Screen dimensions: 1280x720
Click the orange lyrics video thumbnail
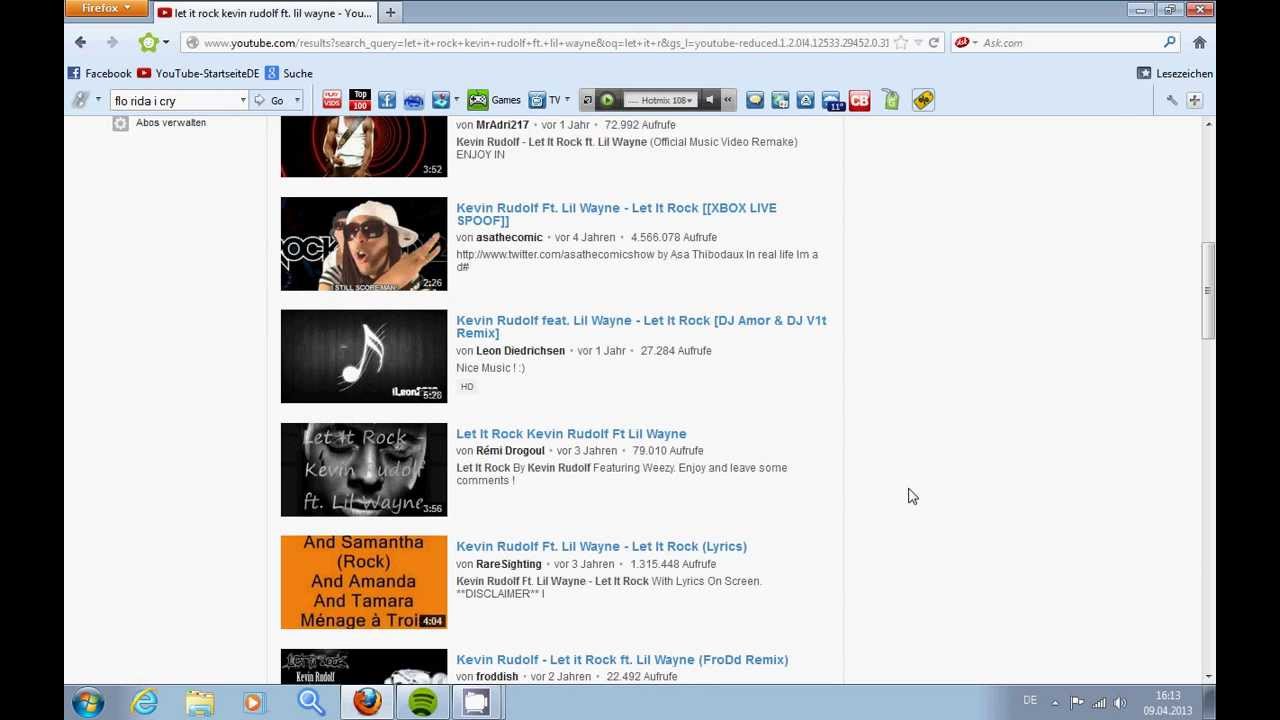pyautogui.click(x=364, y=583)
